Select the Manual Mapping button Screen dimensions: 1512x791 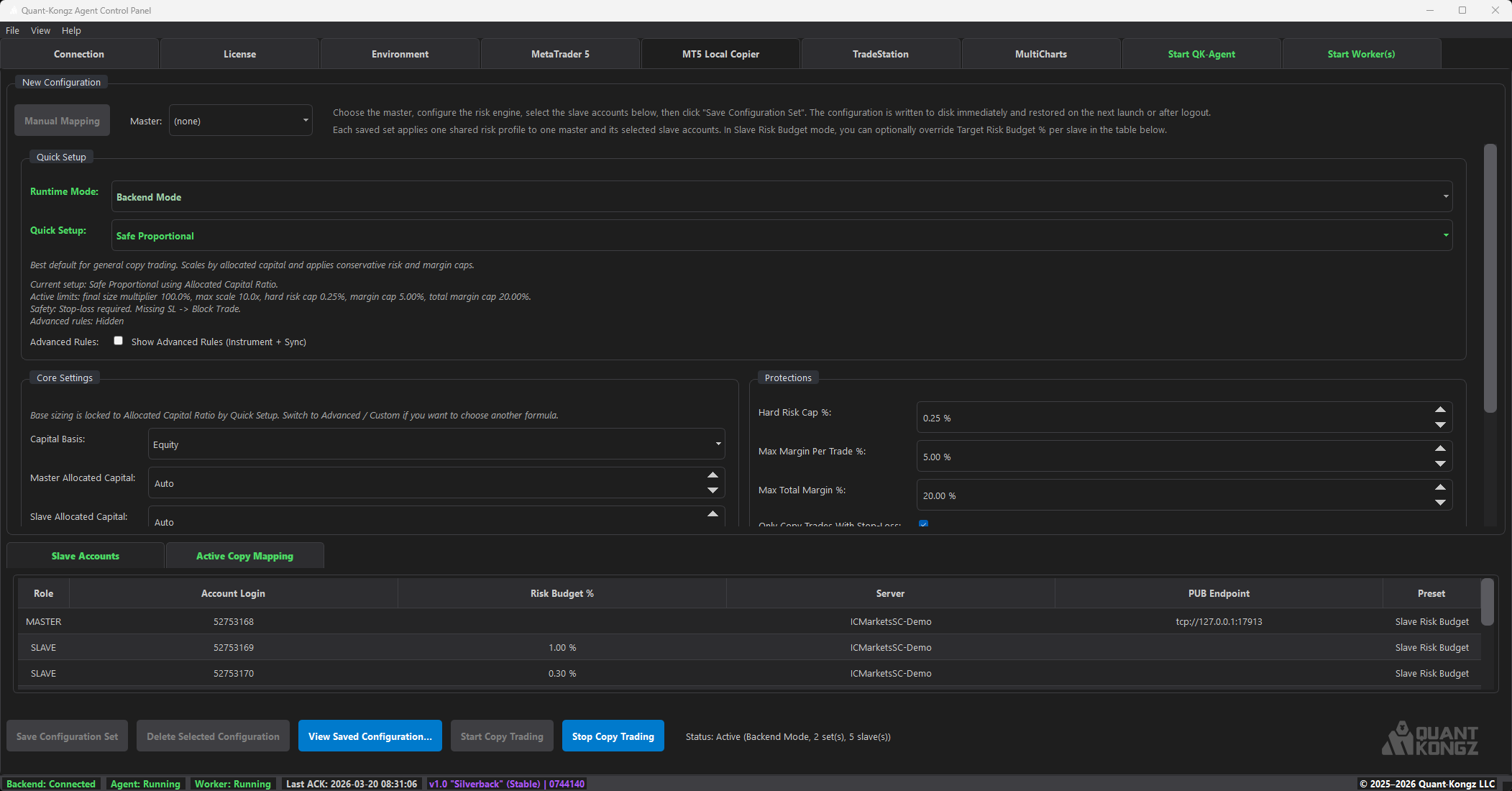pyautogui.click(x=62, y=120)
